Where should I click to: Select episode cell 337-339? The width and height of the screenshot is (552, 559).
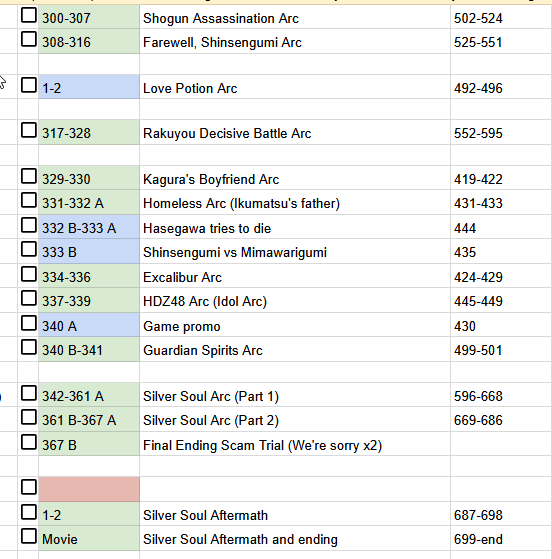[x=89, y=301]
